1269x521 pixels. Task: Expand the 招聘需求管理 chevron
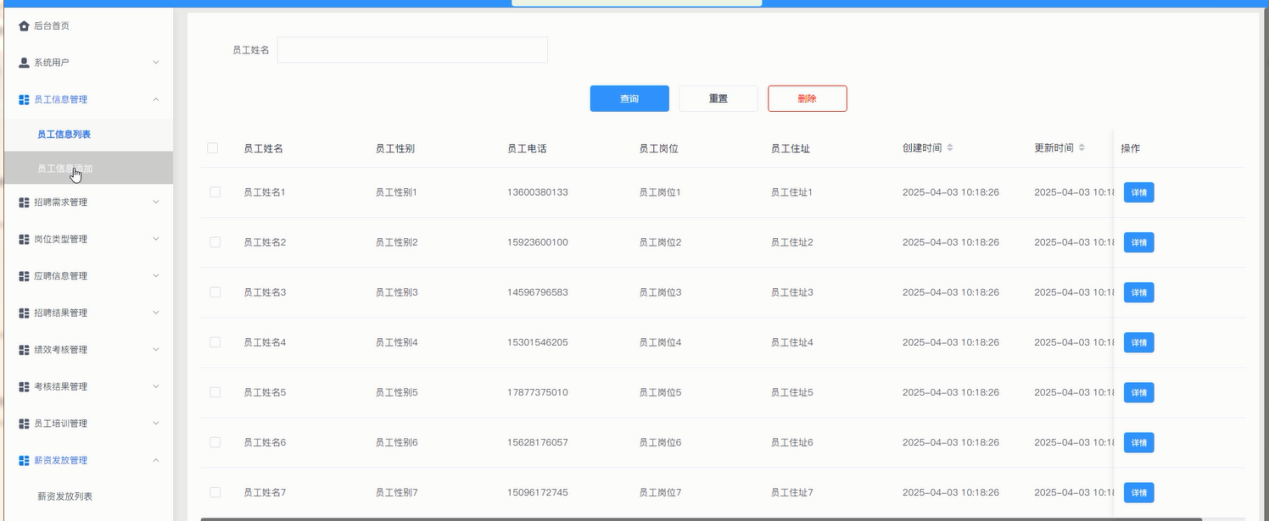pyautogui.click(x=155, y=202)
